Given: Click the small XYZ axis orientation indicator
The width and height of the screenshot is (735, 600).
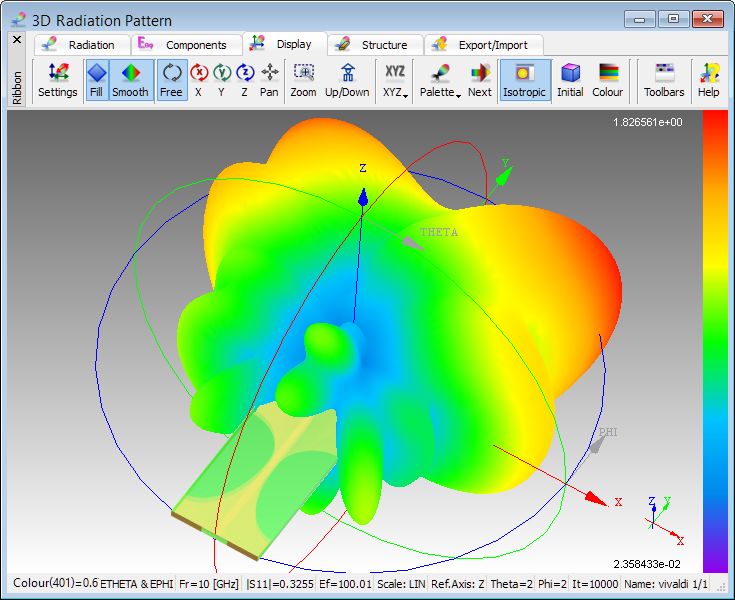Looking at the screenshot, I should [x=665, y=520].
